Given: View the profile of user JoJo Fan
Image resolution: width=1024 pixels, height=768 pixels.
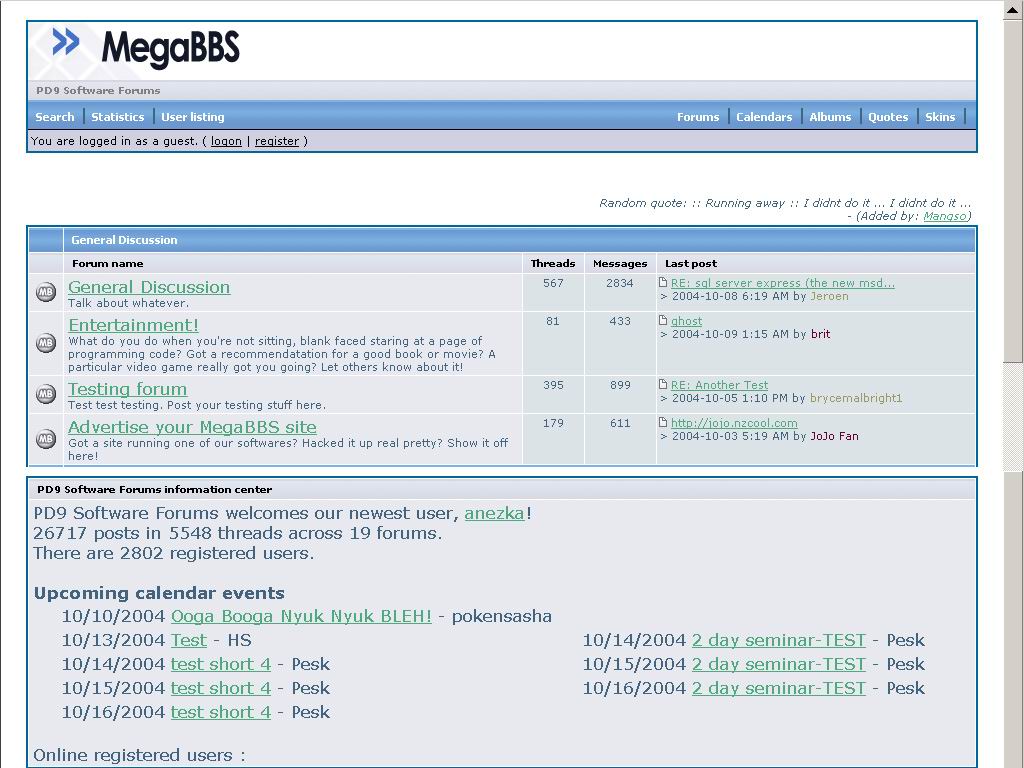Looking at the screenshot, I should [x=834, y=436].
